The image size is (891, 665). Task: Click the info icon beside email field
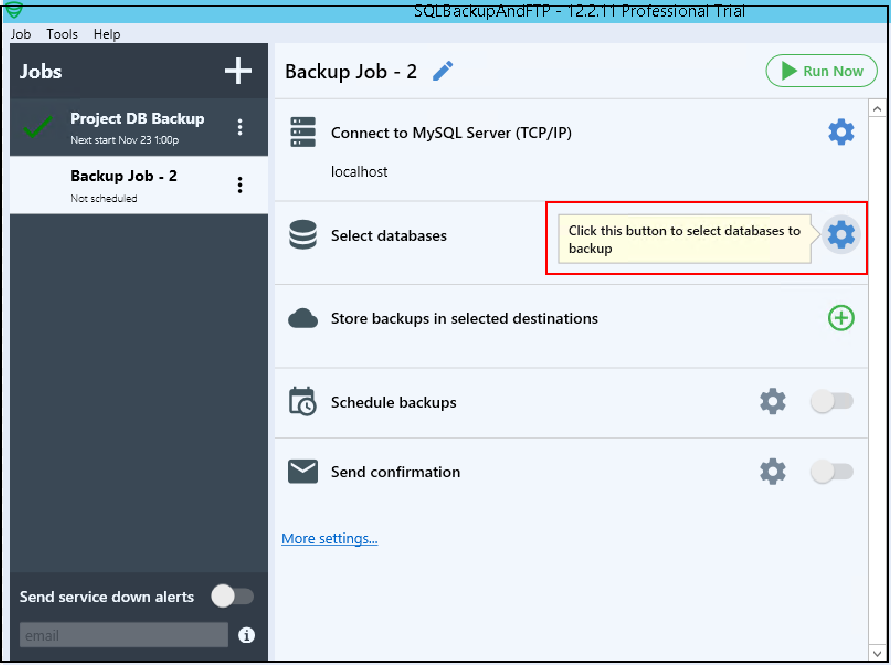[x=246, y=635]
